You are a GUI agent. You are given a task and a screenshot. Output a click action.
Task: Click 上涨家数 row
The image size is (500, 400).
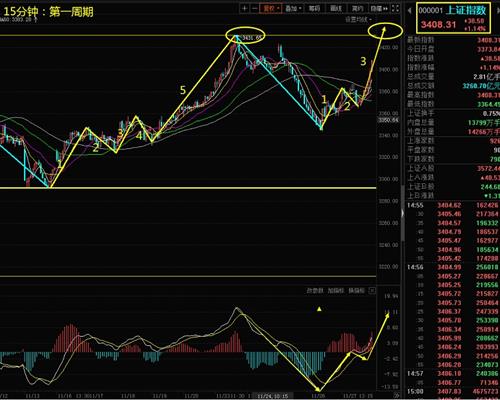tap(453, 141)
